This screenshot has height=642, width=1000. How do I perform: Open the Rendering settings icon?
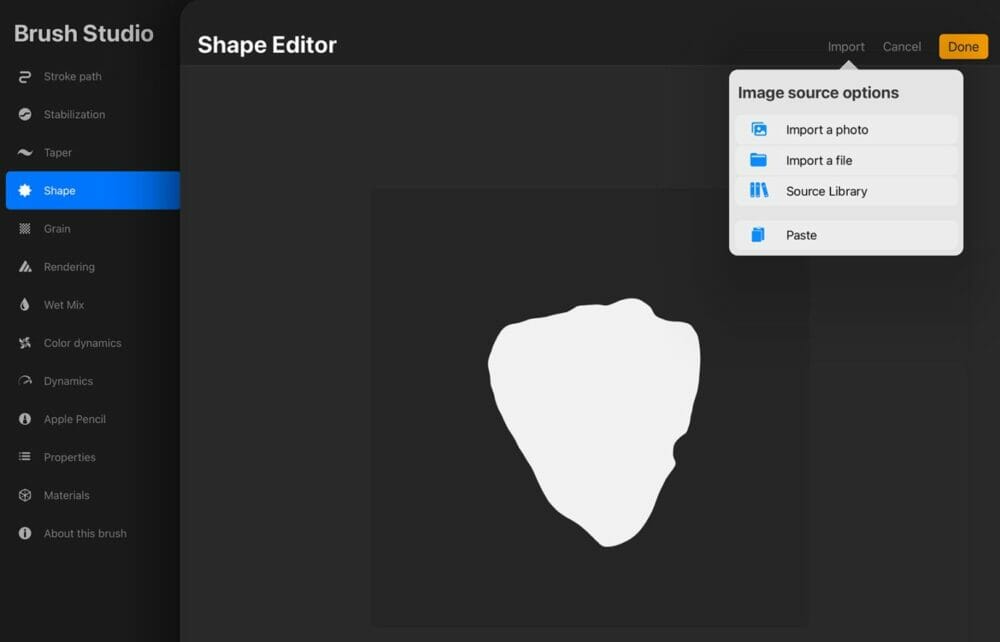(23, 267)
